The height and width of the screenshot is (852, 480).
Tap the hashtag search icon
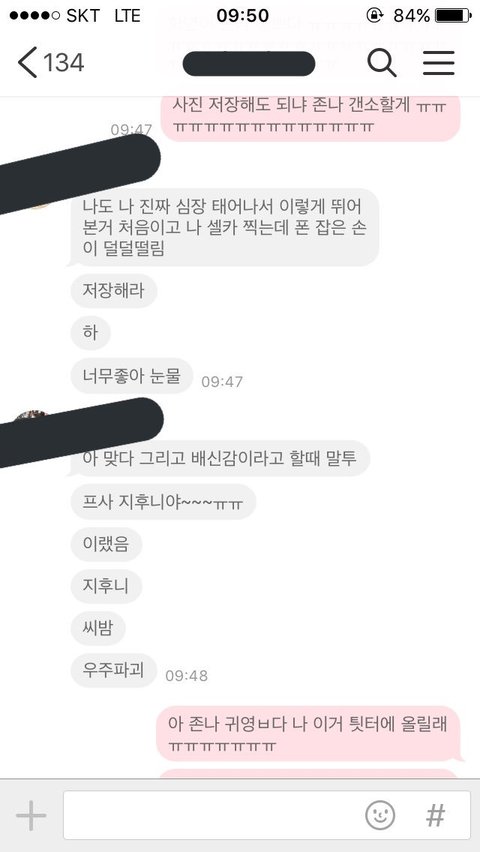click(435, 815)
